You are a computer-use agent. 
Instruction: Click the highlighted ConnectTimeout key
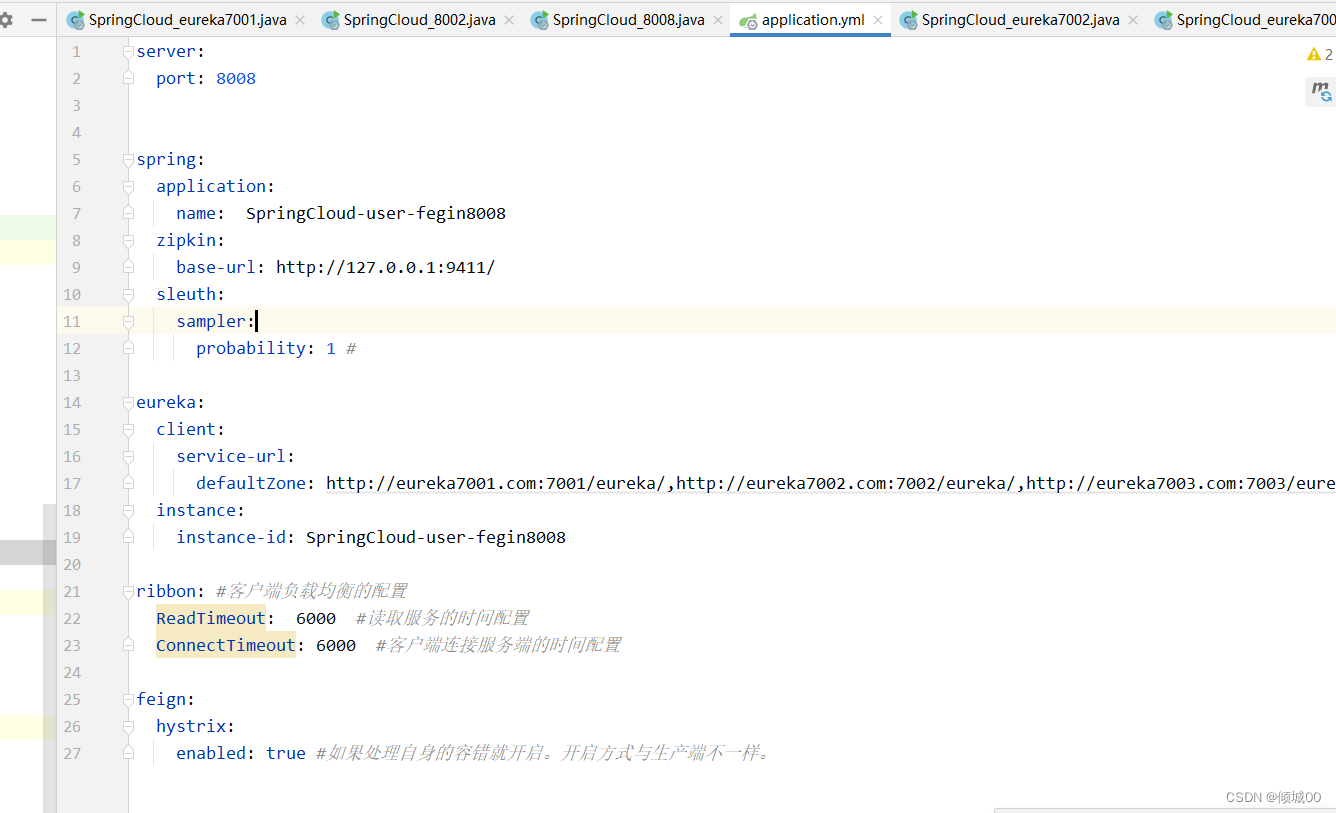click(226, 645)
